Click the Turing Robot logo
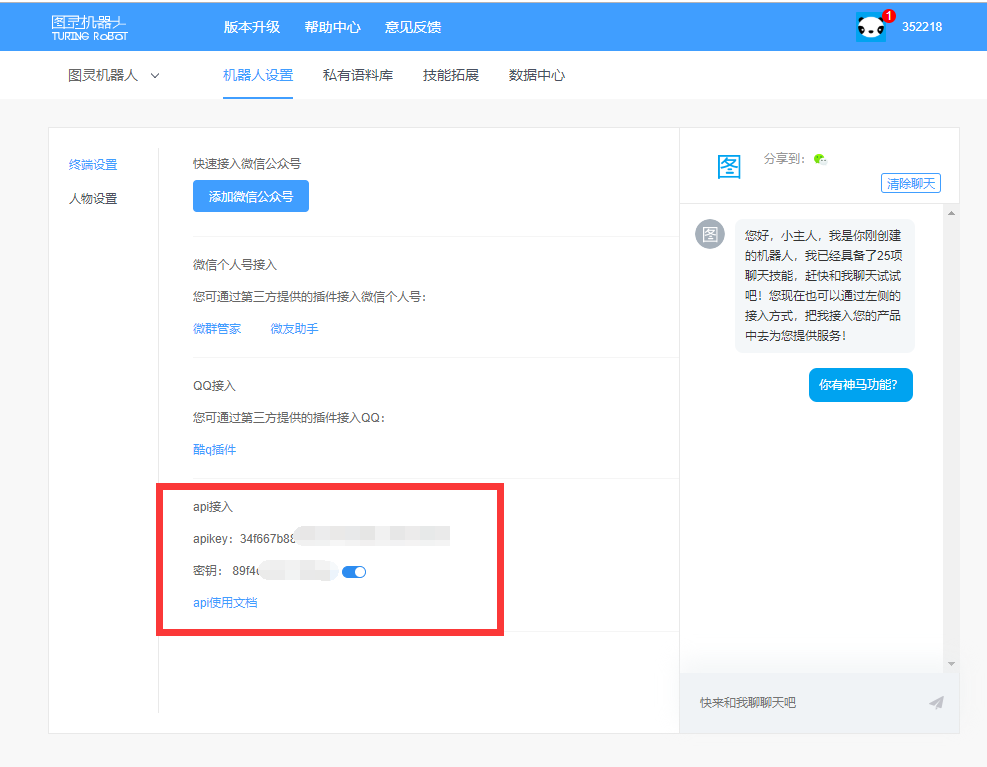The width and height of the screenshot is (987, 767). (x=89, y=27)
